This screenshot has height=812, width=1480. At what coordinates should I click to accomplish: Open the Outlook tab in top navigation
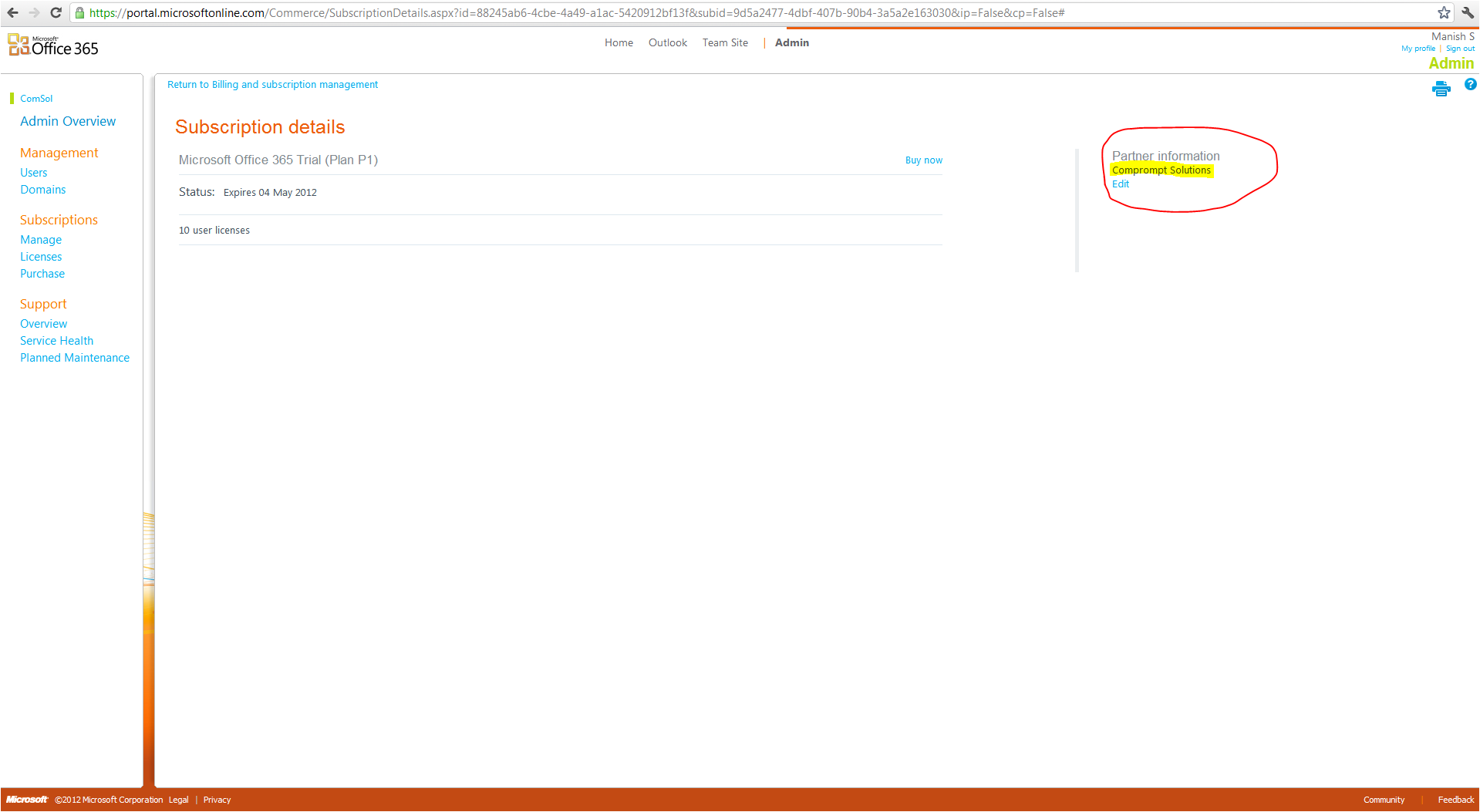click(x=667, y=43)
